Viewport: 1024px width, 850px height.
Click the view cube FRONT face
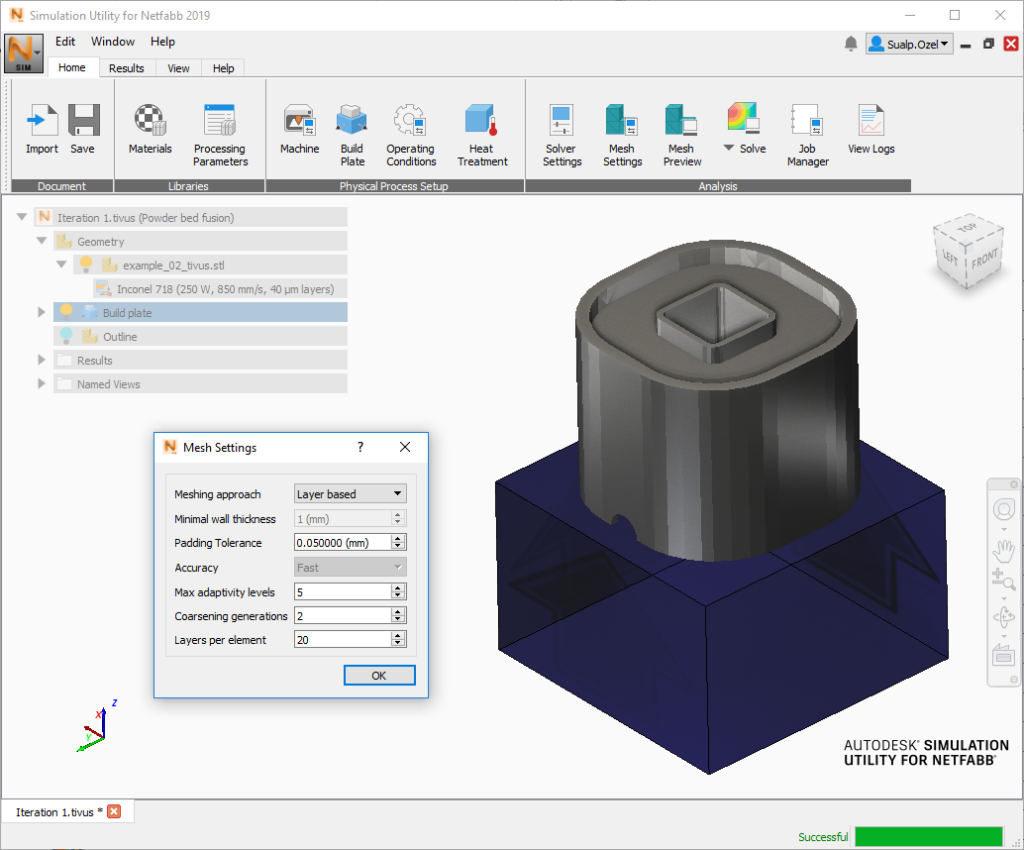coord(984,260)
